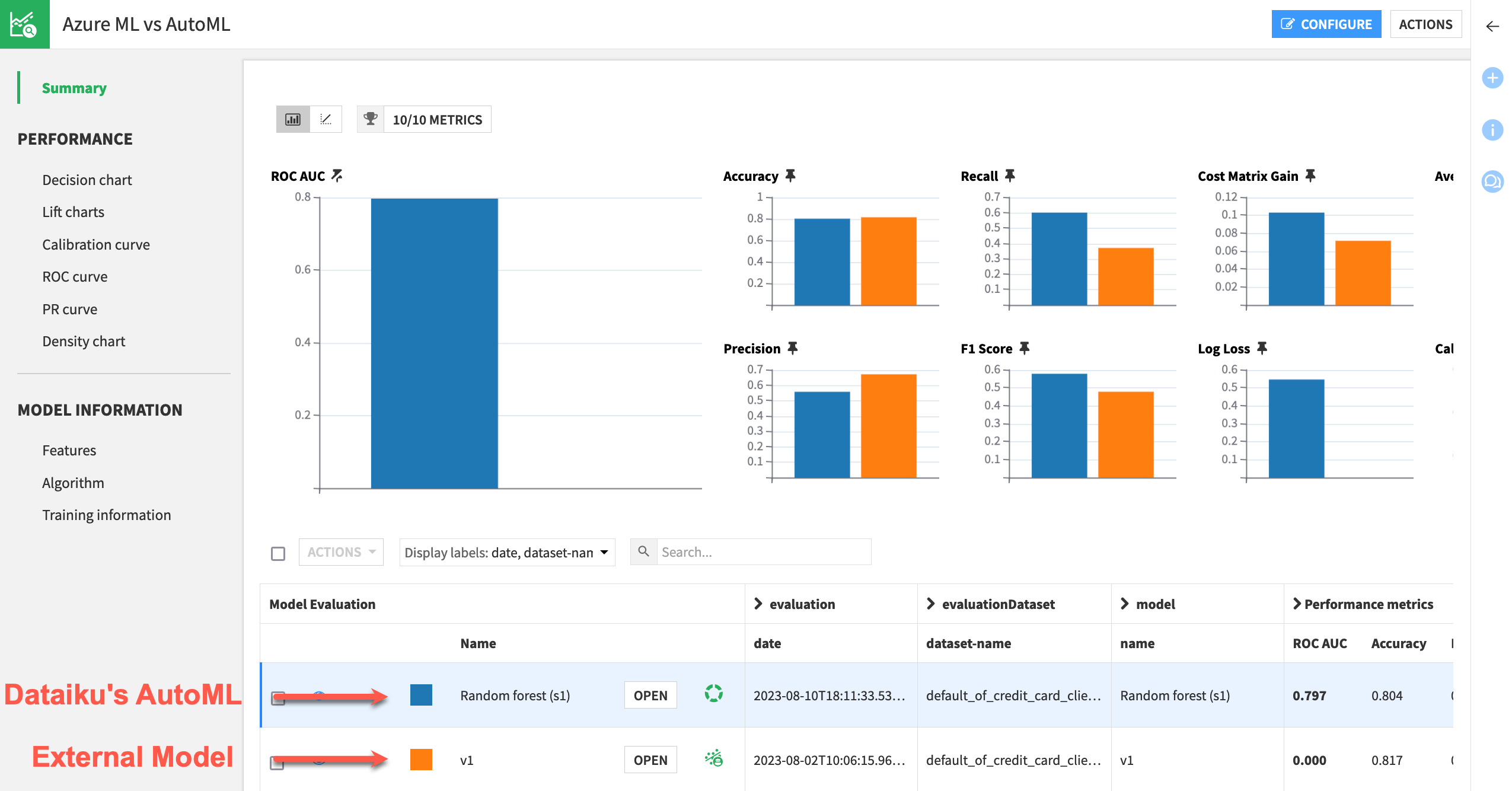The width and height of the screenshot is (1512, 791).
Task: Expand the evaluation column group
Action: tap(758, 604)
